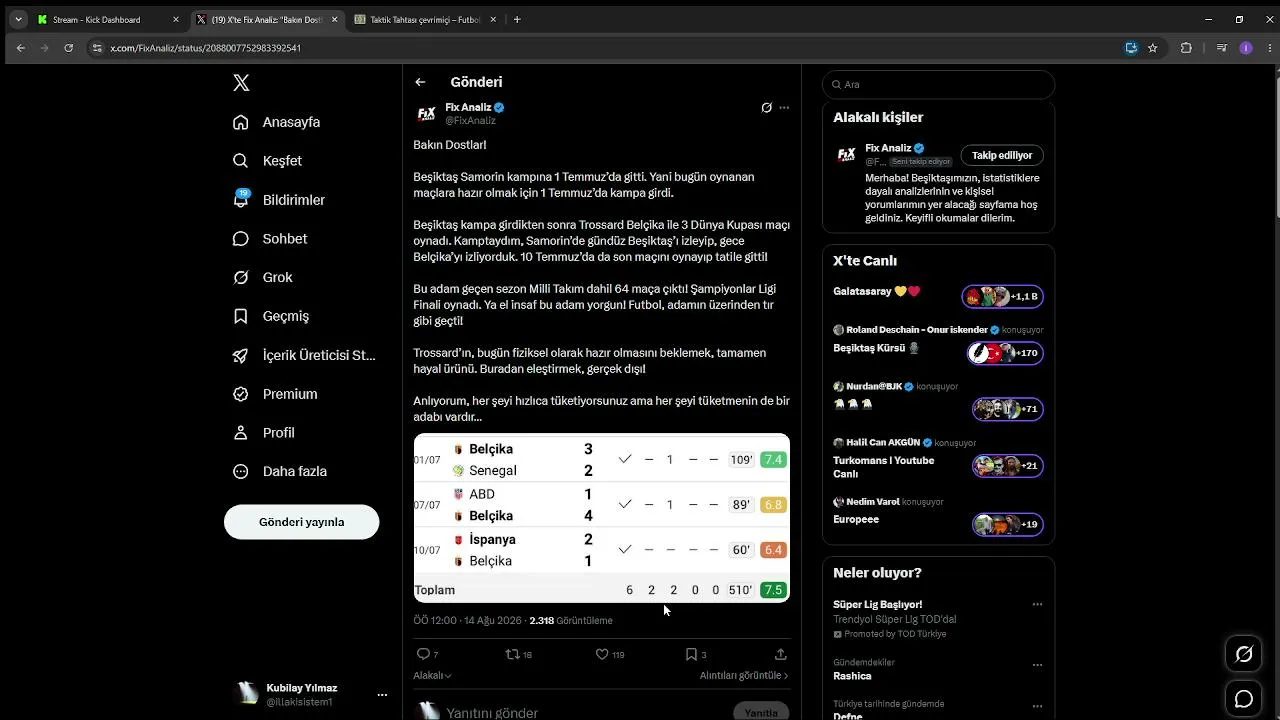Image resolution: width=1280 pixels, height=720 pixels.
Task: Close the Taktik Tahtası tab
Action: 493,19
